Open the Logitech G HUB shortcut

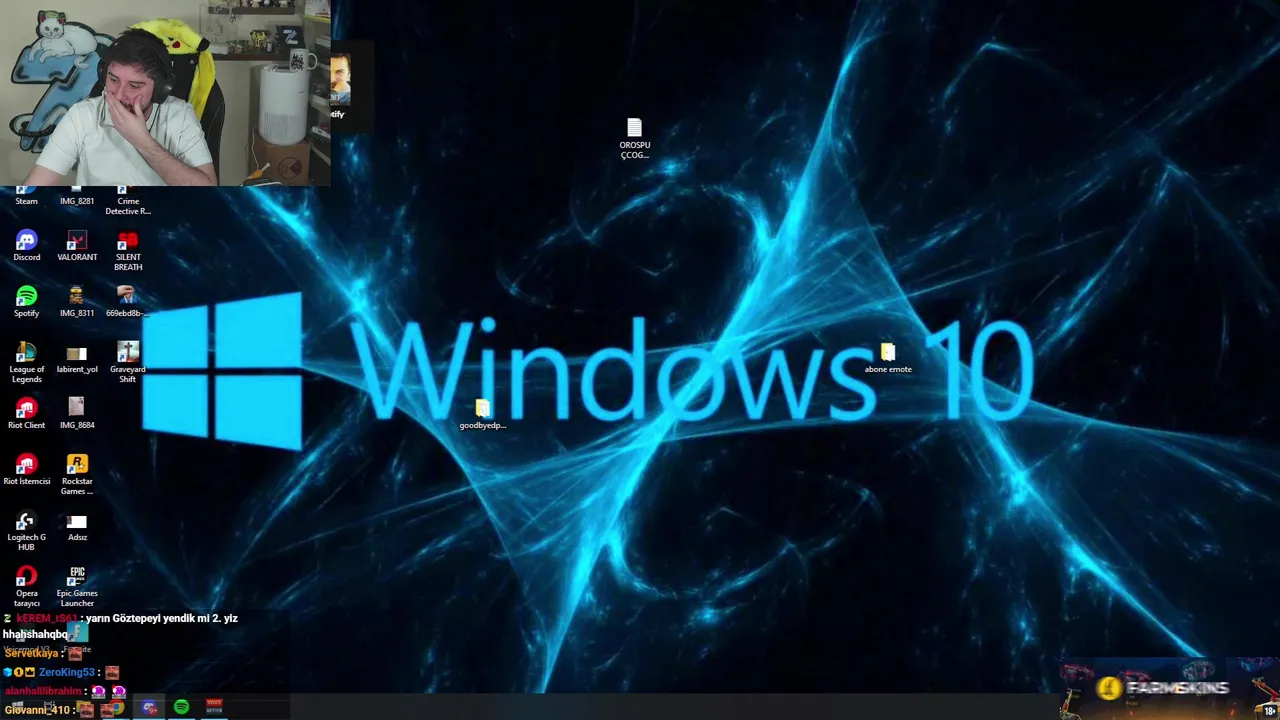[26, 531]
